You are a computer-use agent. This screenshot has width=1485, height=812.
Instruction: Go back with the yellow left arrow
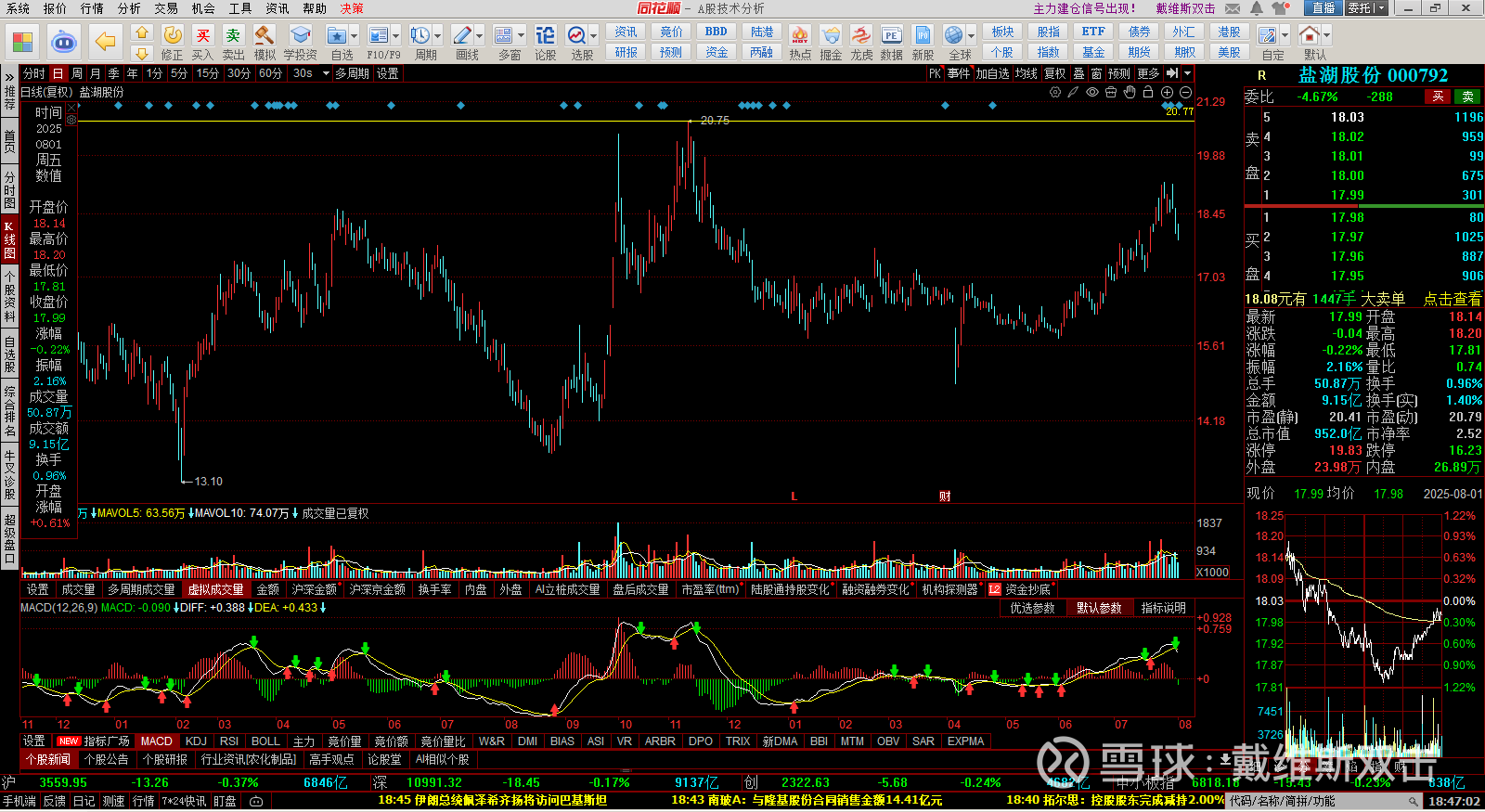pyautogui.click(x=106, y=42)
